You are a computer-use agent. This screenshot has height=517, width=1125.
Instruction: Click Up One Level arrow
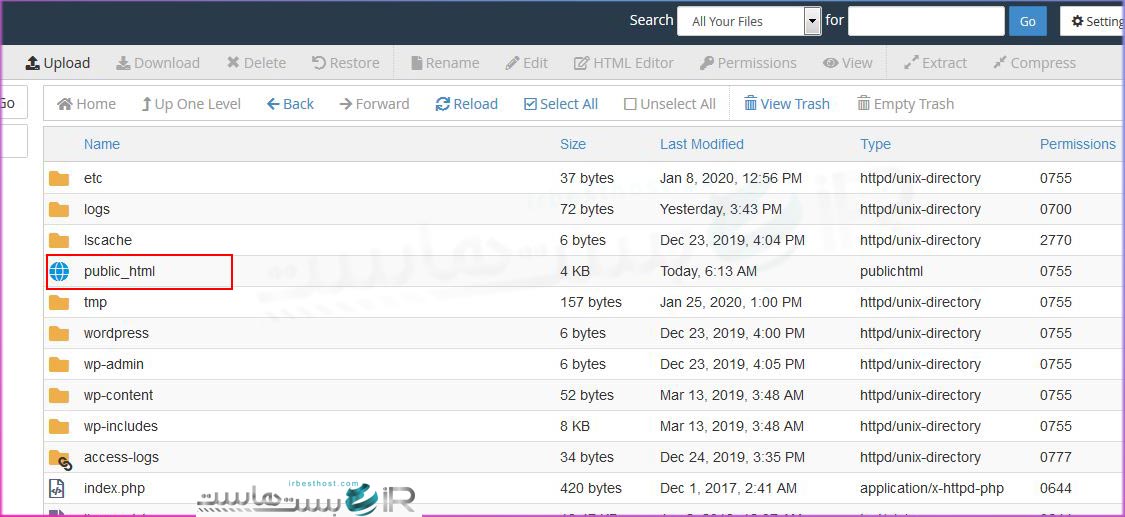tap(147, 104)
